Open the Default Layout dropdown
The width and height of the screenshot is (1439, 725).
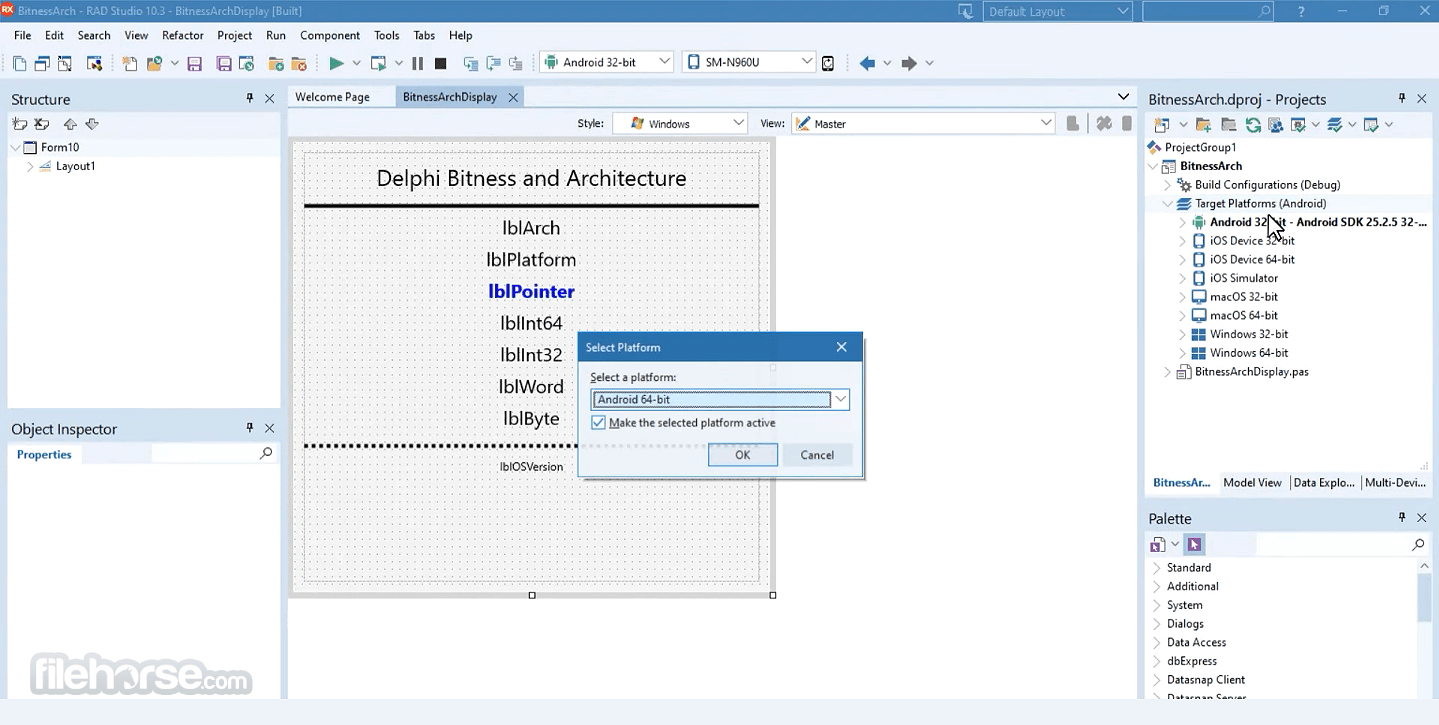pos(1122,12)
